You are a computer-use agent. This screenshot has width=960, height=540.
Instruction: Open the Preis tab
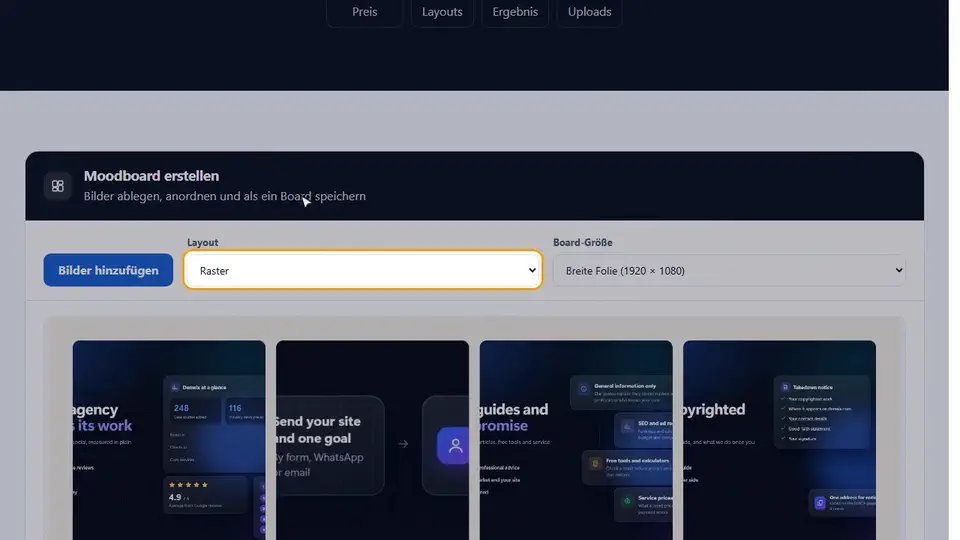point(364,12)
